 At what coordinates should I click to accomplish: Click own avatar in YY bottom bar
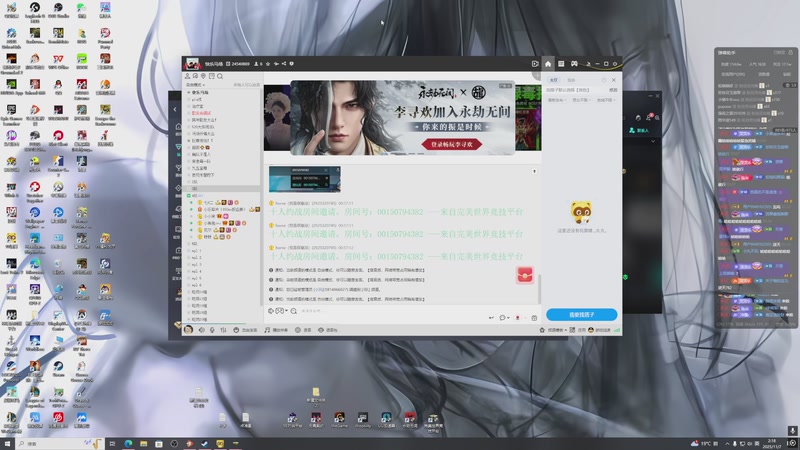pyautogui.click(x=188, y=330)
